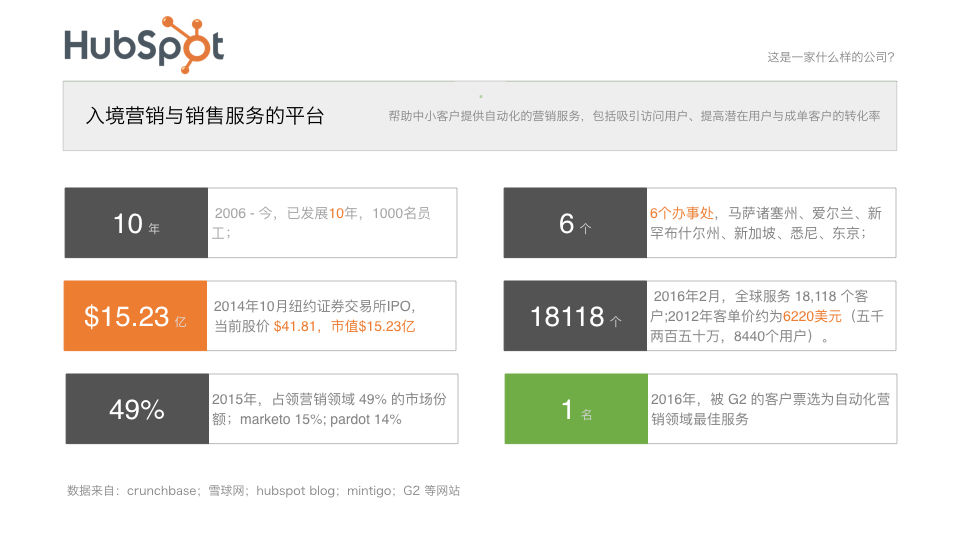Click the text 2014年10月纽约证券交易所IPO
960x540 pixels.
pos(314,306)
